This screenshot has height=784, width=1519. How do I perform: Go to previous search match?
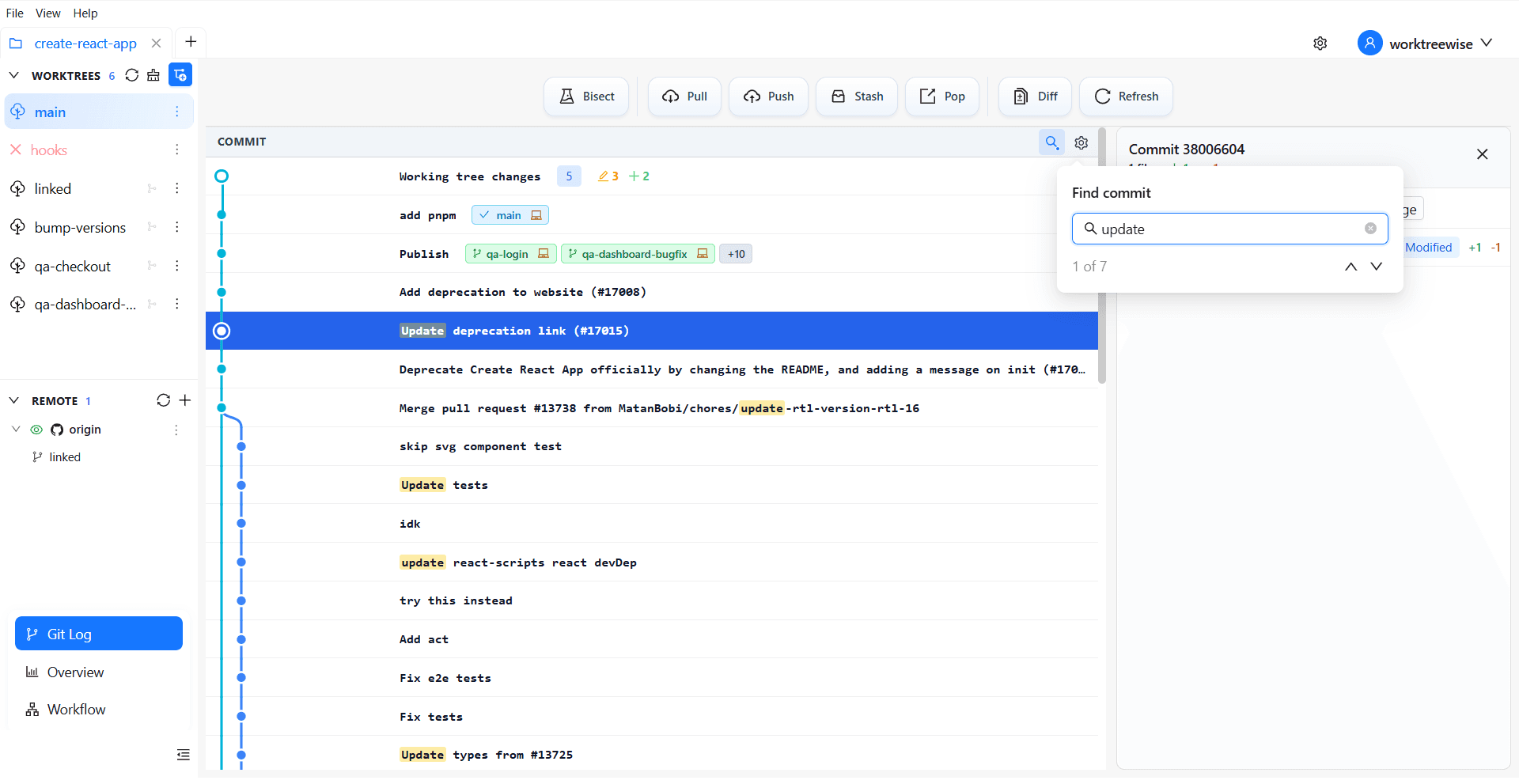point(1351,267)
